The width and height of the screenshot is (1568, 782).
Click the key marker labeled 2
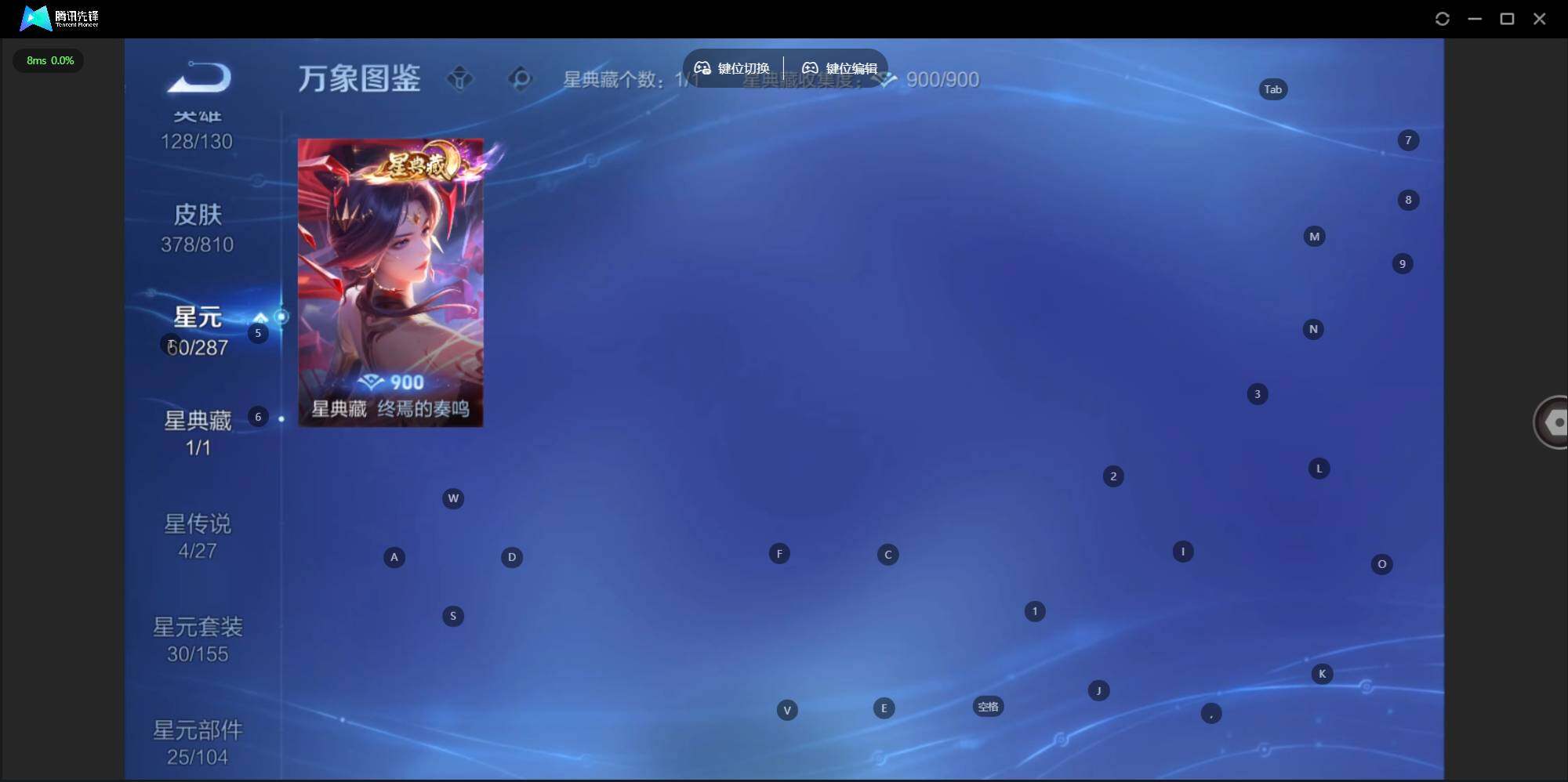1113,476
